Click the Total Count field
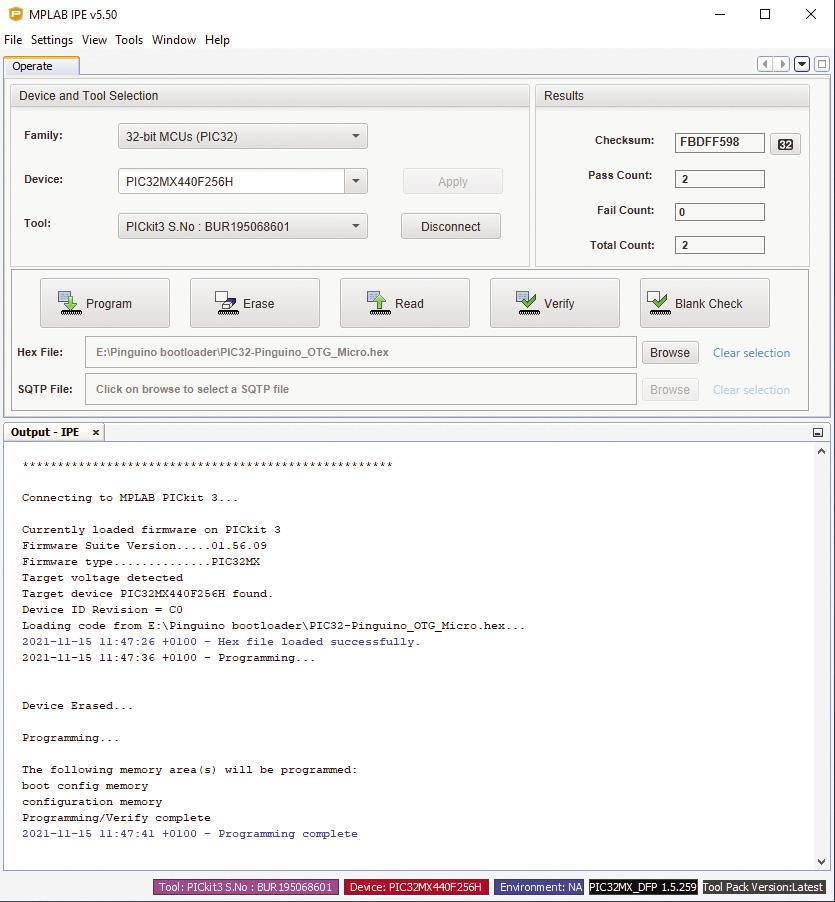Viewport: 835px width, 902px height. pyautogui.click(x=719, y=245)
